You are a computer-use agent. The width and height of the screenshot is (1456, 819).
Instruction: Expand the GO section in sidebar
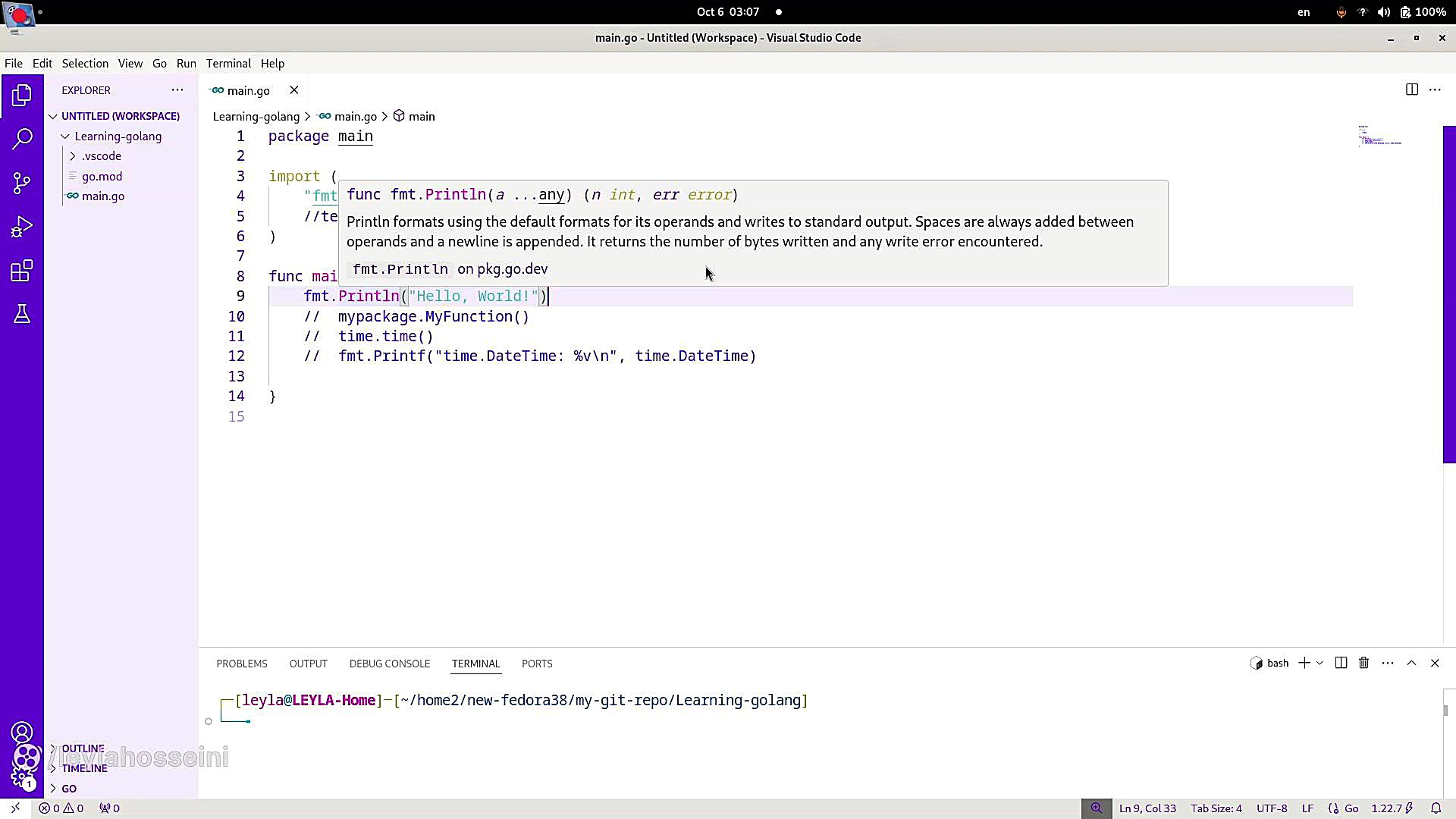(69, 789)
